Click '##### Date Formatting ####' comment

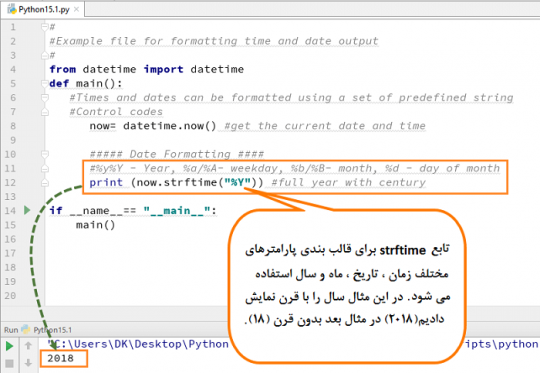(x=177, y=154)
